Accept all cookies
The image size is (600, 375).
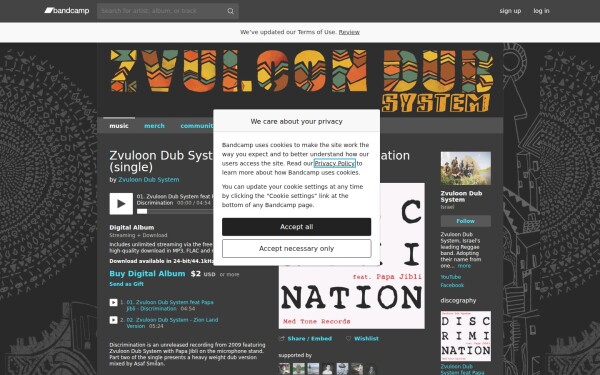[297, 227]
